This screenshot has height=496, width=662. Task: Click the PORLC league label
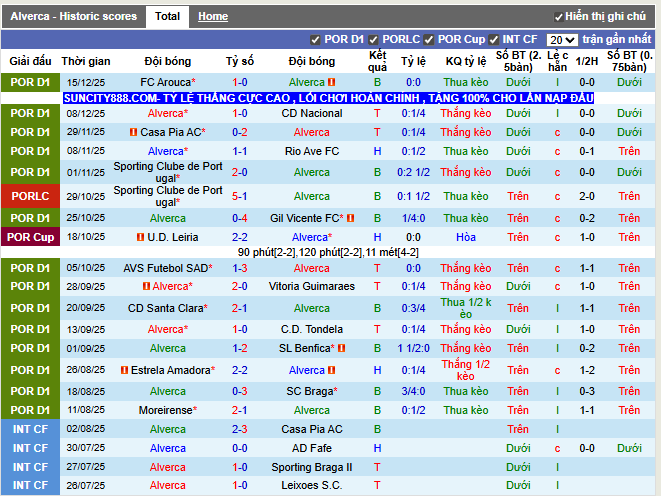pos(30,196)
